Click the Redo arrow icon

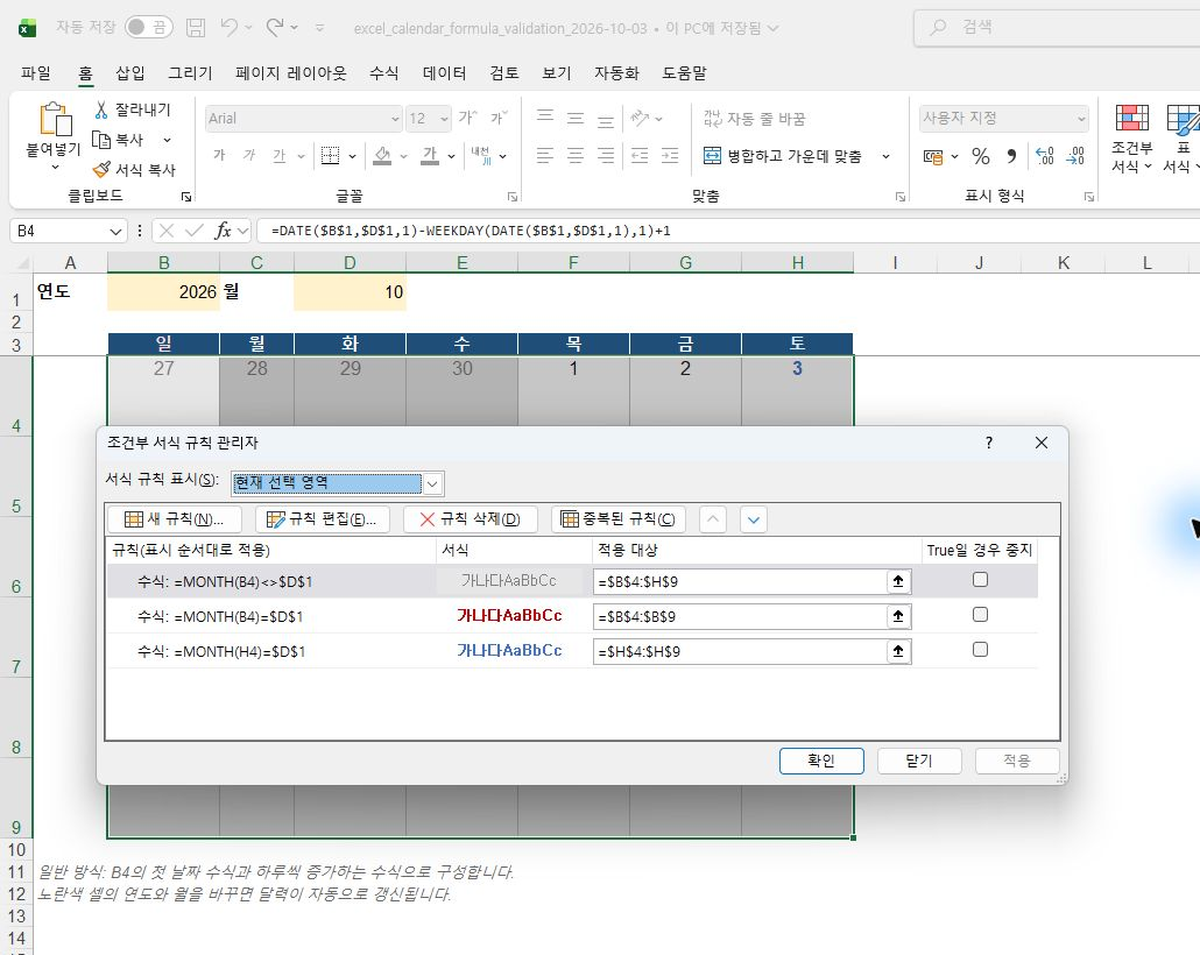click(275, 28)
